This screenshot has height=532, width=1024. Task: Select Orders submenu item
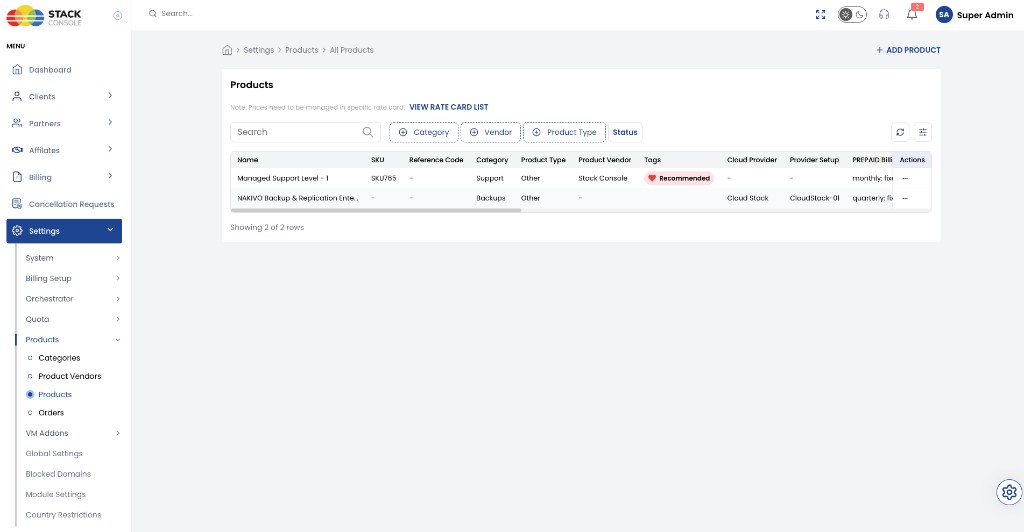click(51, 413)
